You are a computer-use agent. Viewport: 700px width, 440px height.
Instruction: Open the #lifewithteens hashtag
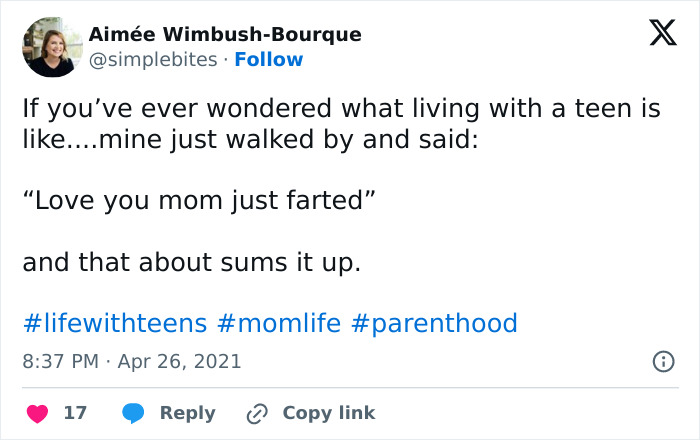115,323
